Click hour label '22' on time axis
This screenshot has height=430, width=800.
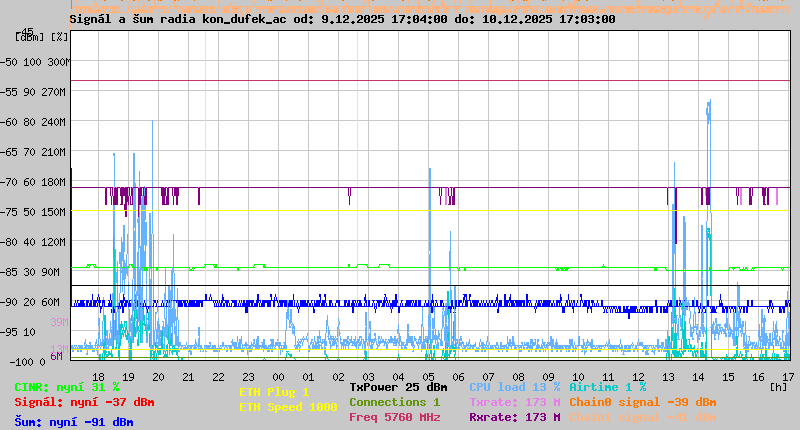click(218, 377)
